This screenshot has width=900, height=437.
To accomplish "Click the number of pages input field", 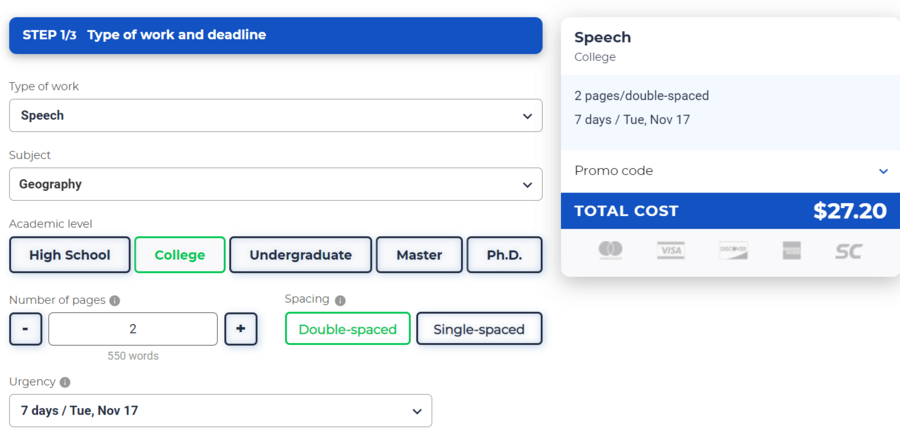I will click(133, 329).
